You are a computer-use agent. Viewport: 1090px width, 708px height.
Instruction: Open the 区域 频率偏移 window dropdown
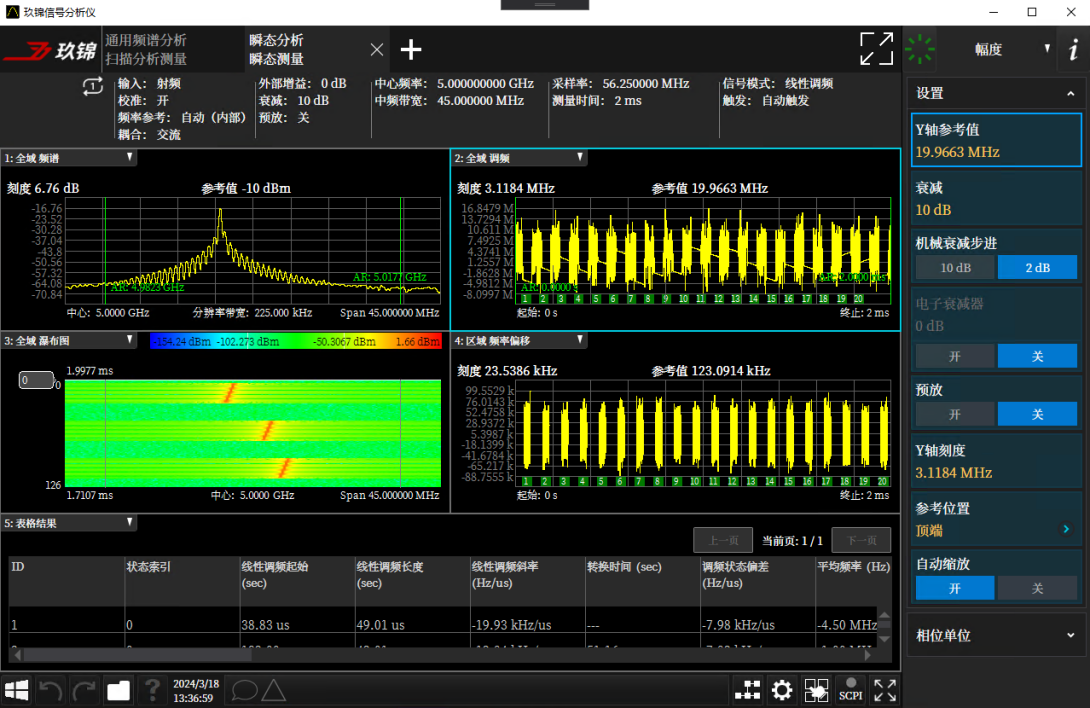(580, 340)
